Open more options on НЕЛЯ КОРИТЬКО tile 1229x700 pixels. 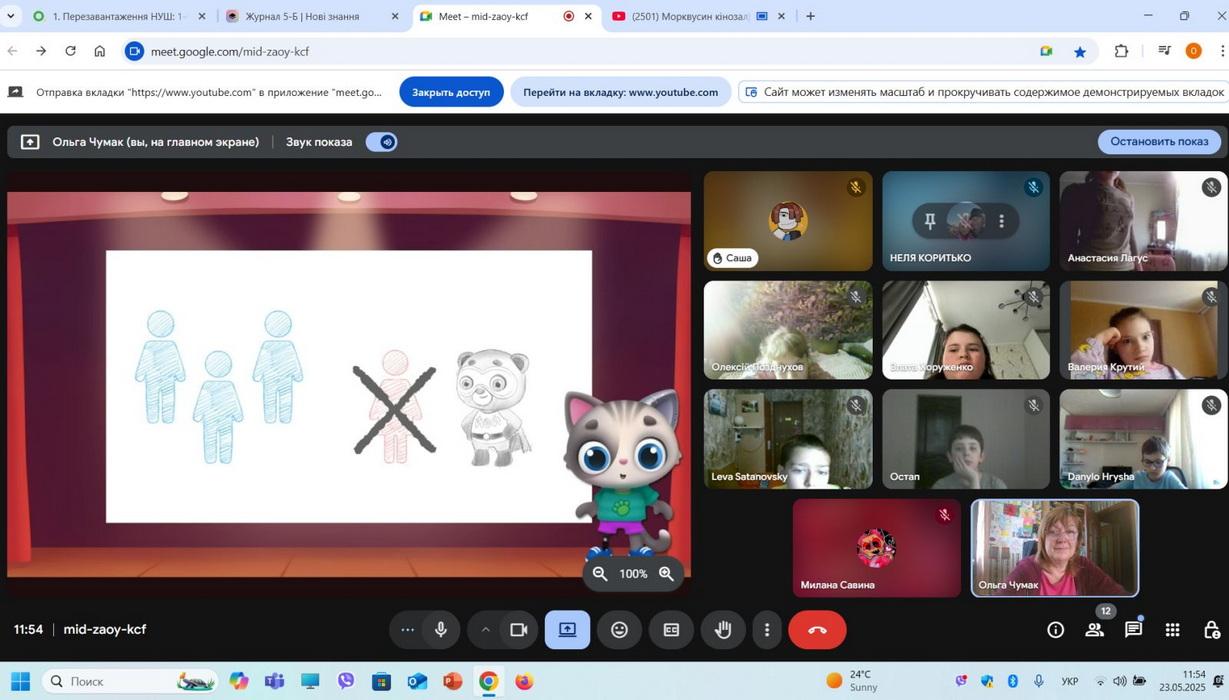click(1001, 221)
